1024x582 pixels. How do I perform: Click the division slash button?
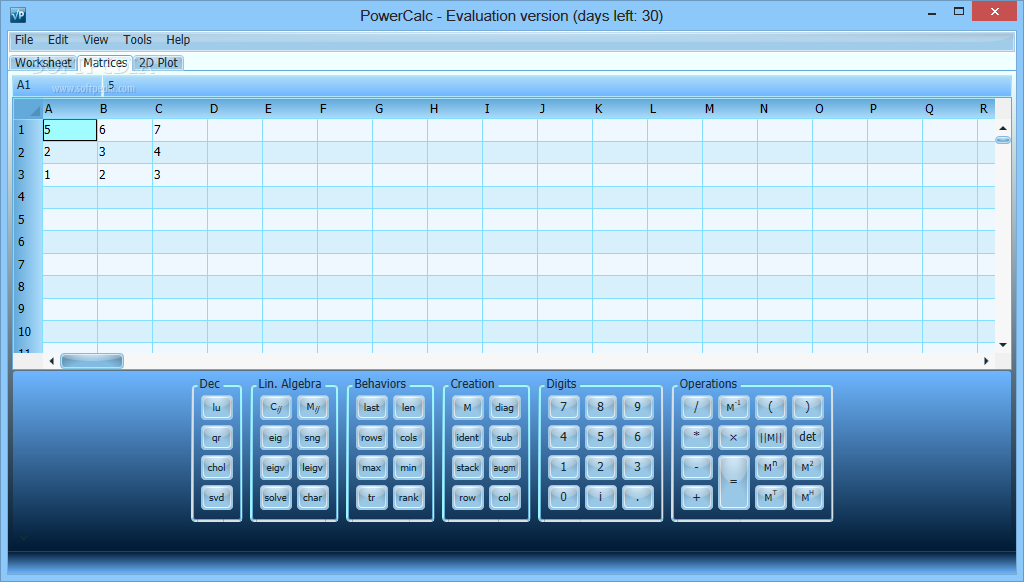(x=696, y=408)
